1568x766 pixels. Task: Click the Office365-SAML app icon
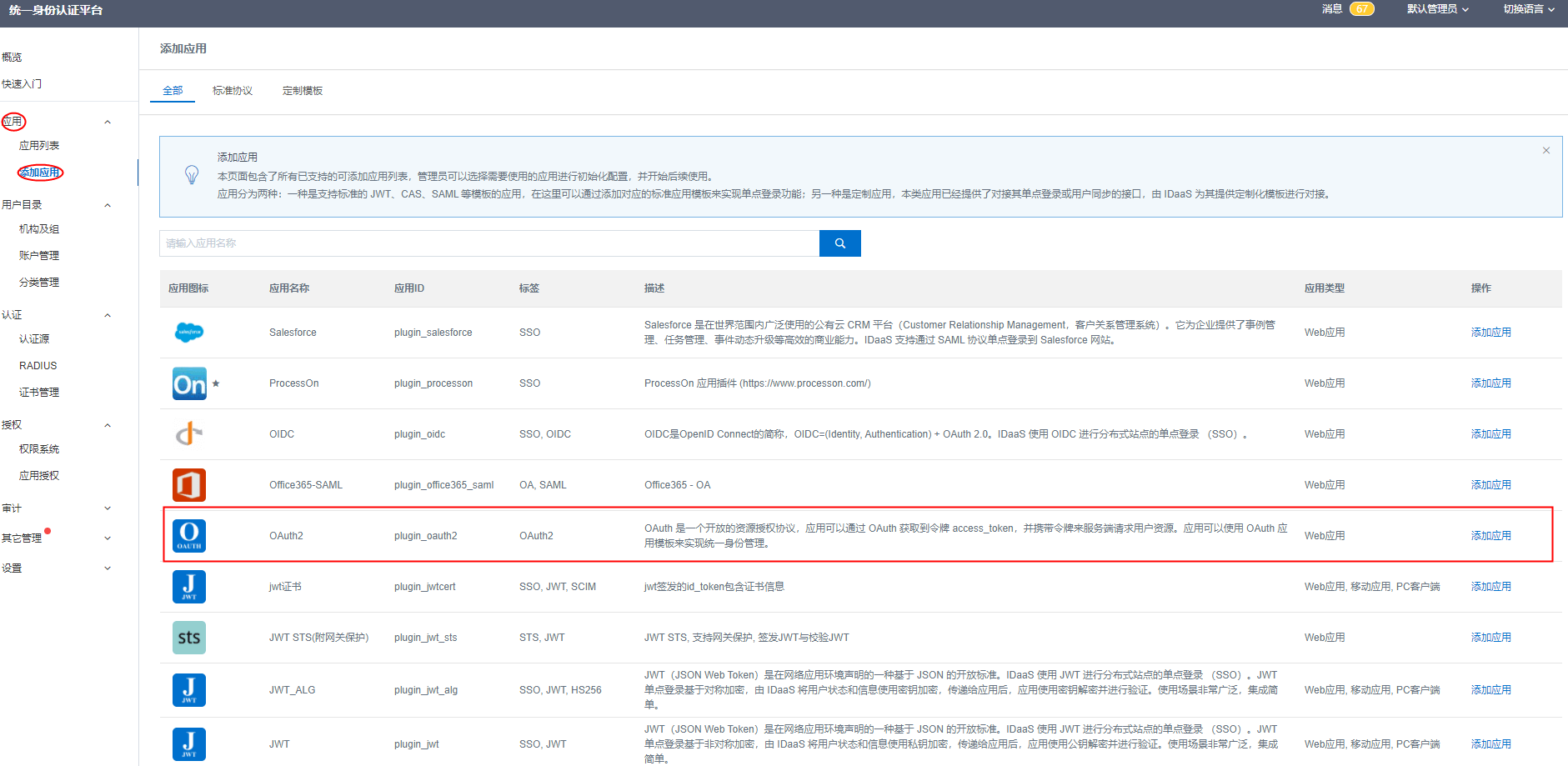pyautogui.click(x=189, y=485)
